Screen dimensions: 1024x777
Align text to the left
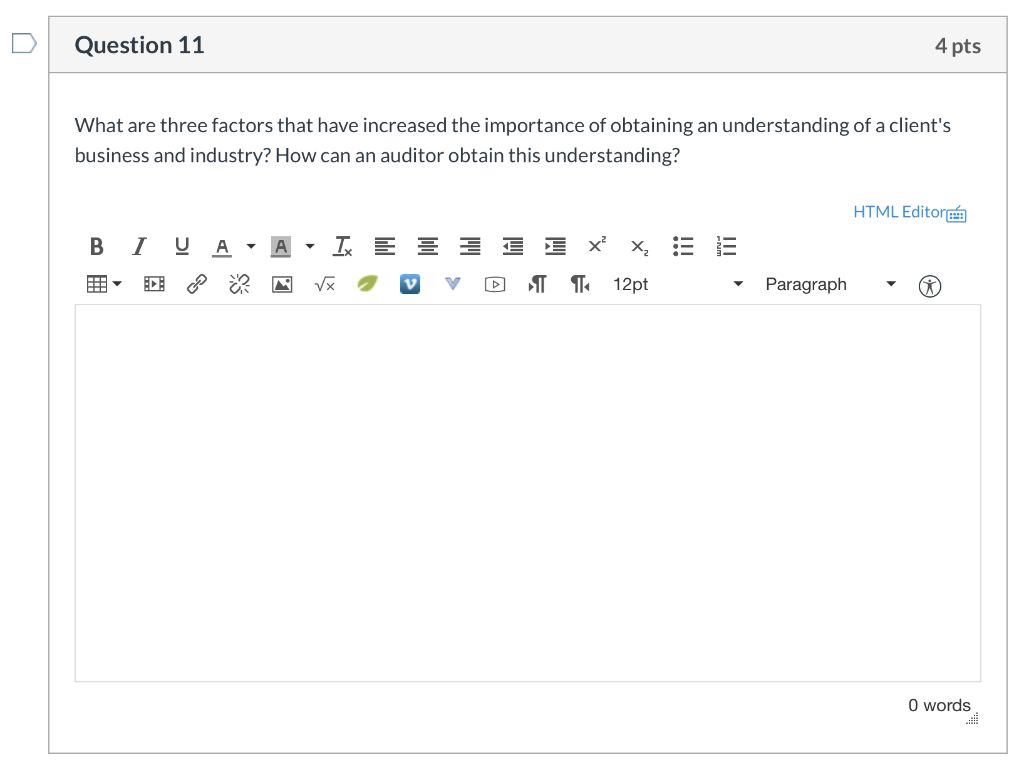click(x=385, y=246)
